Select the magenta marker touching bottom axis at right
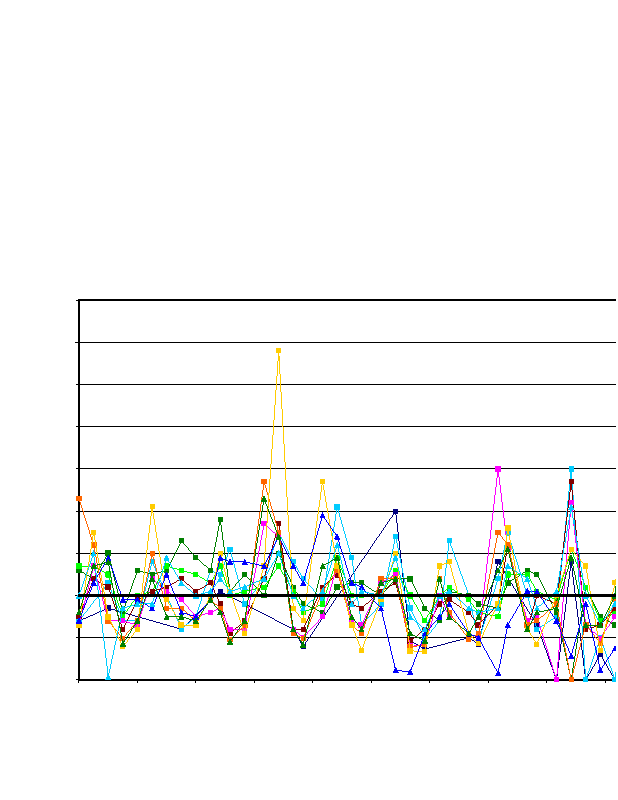This screenshot has width=618, height=800. coord(556,678)
